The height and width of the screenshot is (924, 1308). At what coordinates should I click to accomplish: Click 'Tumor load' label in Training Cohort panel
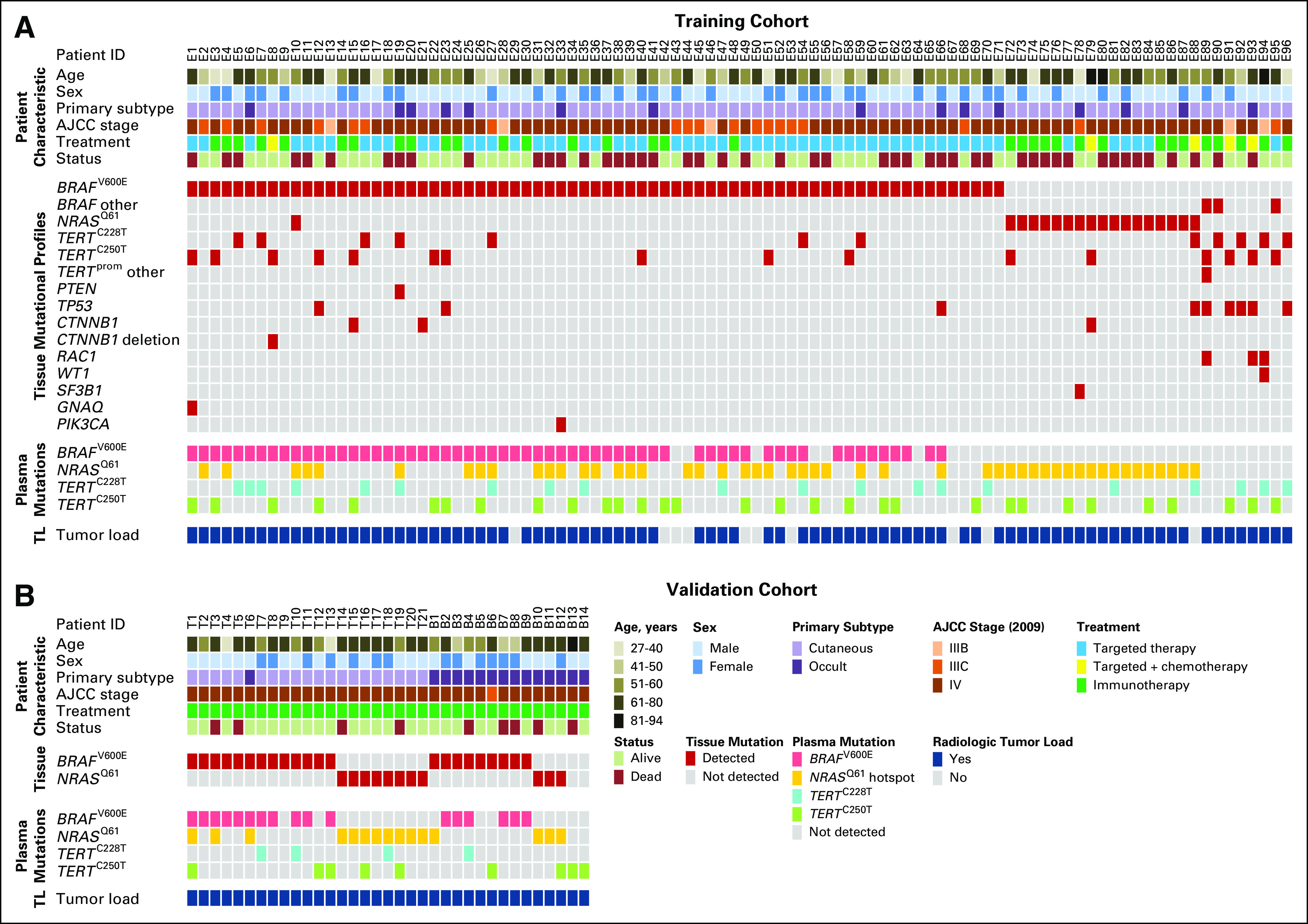(97, 535)
